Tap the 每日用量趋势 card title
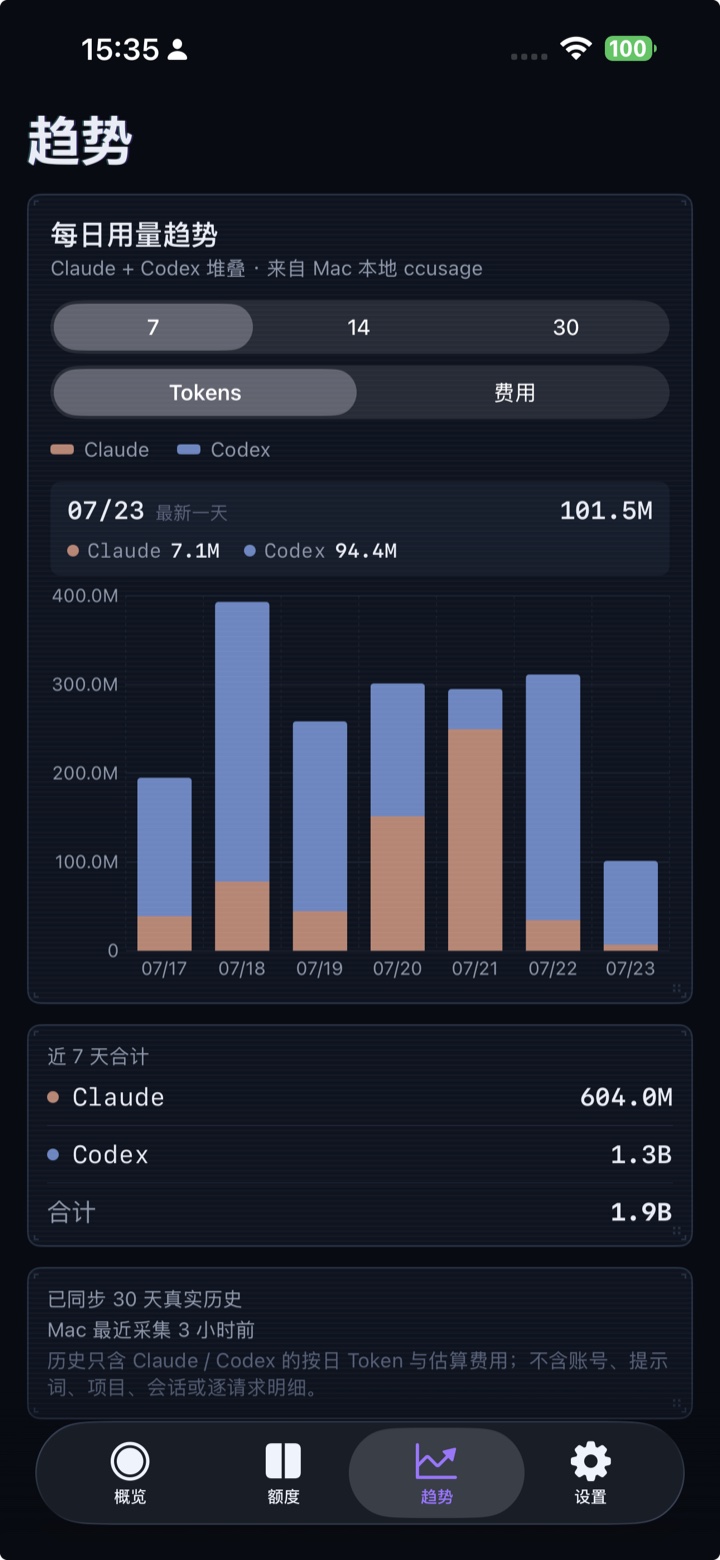The image size is (720, 1560). click(134, 235)
